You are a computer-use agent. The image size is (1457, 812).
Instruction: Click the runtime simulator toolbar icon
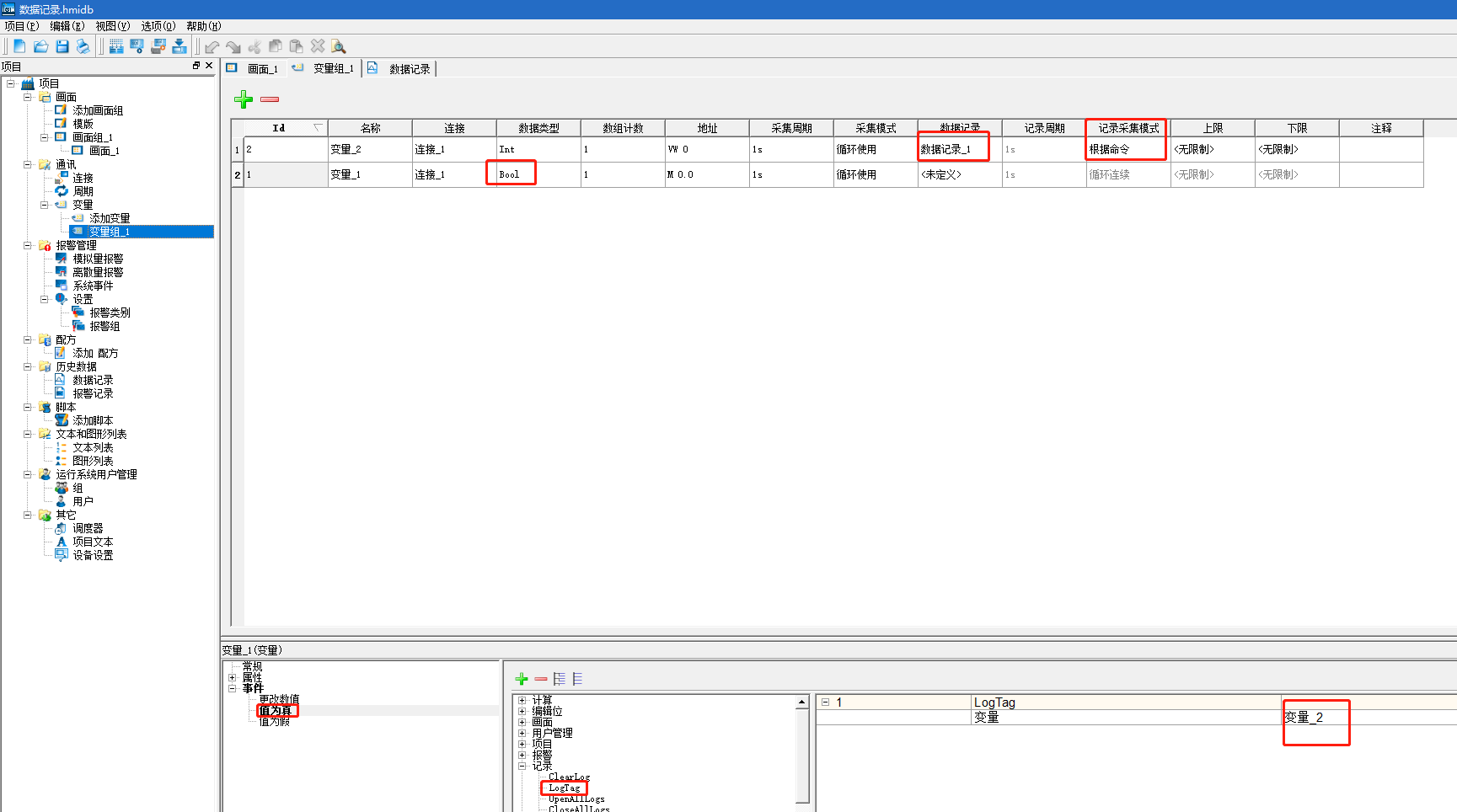[x=158, y=46]
